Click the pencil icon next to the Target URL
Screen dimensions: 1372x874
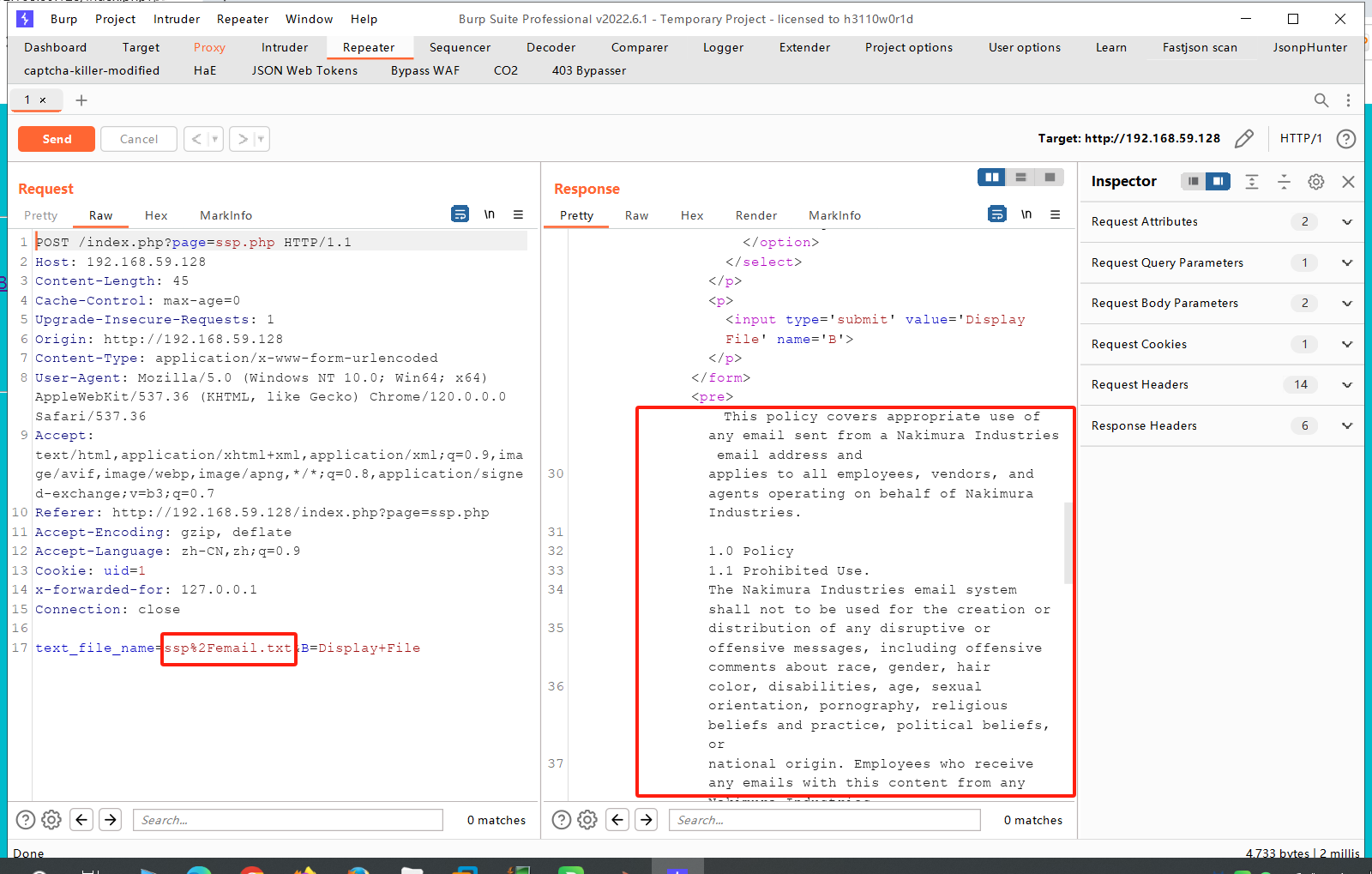[x=1244, y=138]
